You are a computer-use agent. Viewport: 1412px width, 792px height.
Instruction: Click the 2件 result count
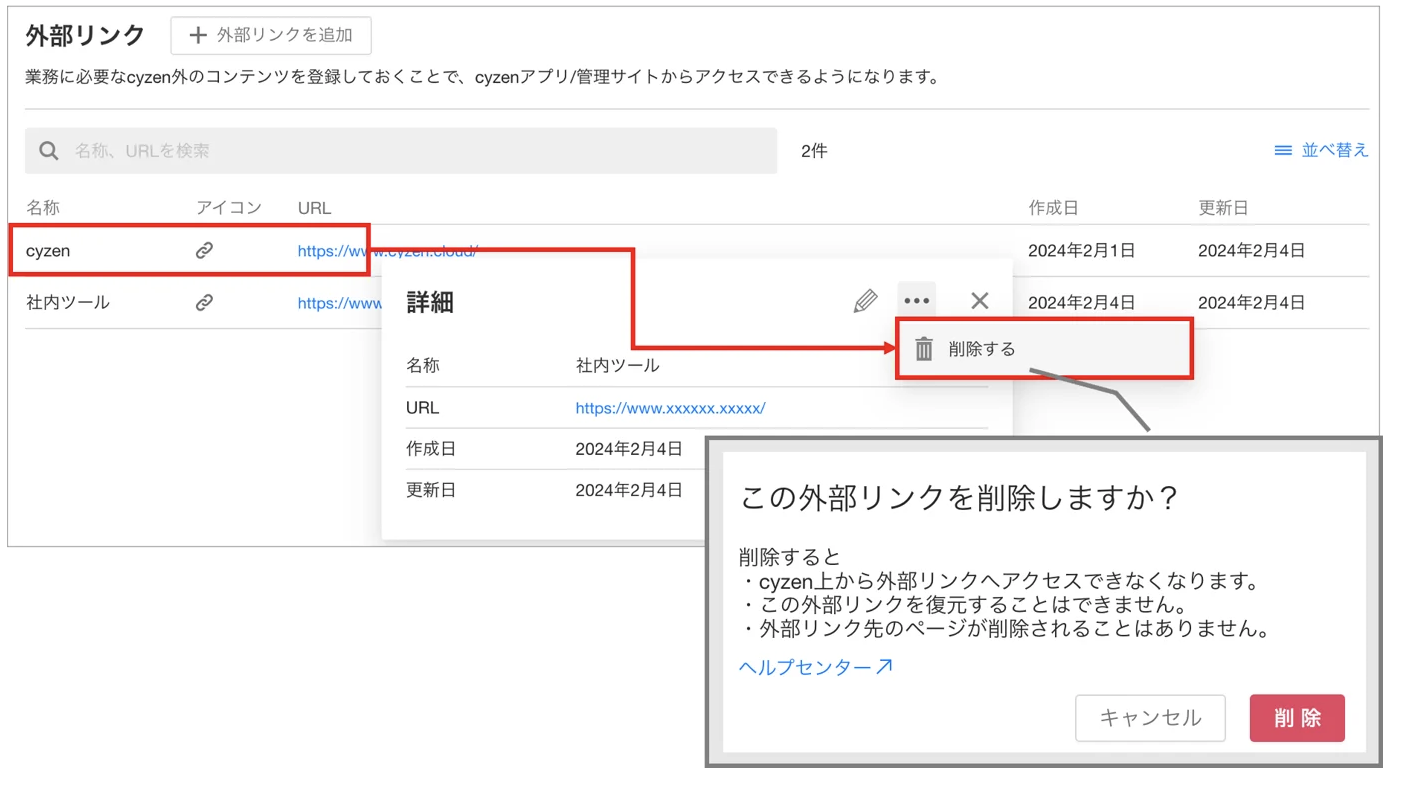coord(814,151)
